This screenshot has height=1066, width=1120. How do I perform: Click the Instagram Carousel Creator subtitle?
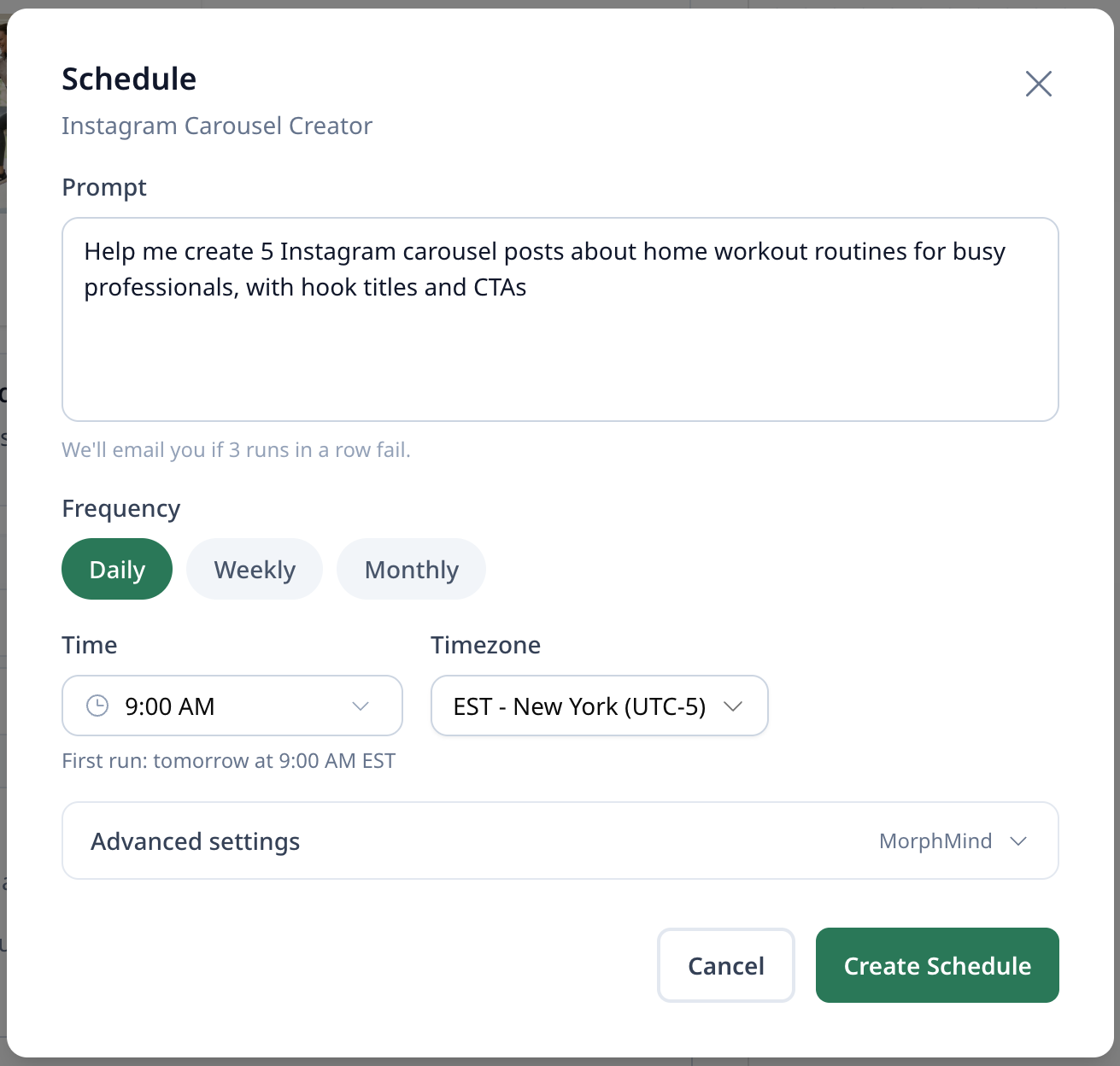tap(217, 126)
